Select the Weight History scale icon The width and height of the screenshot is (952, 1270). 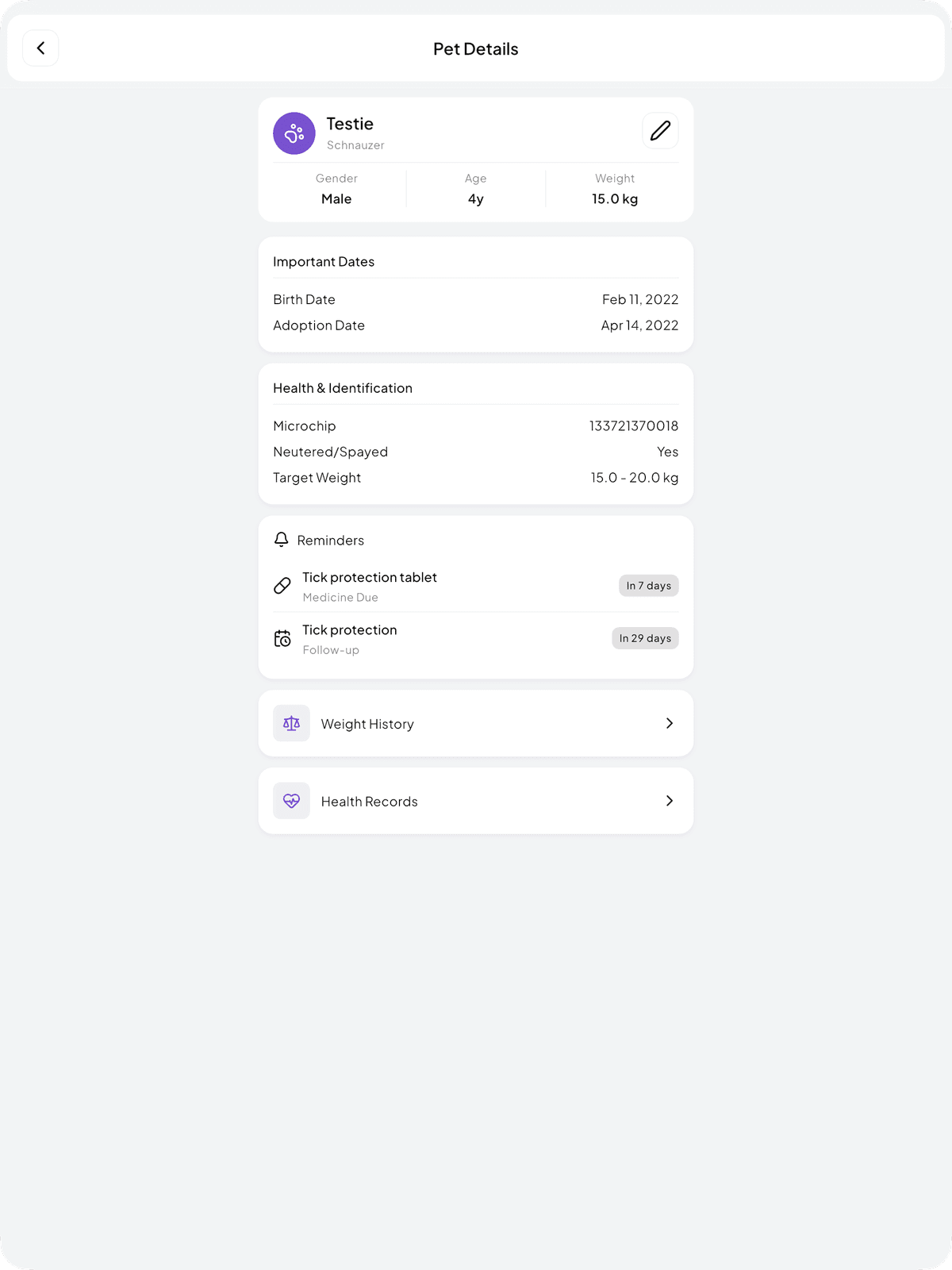point(291,723)
